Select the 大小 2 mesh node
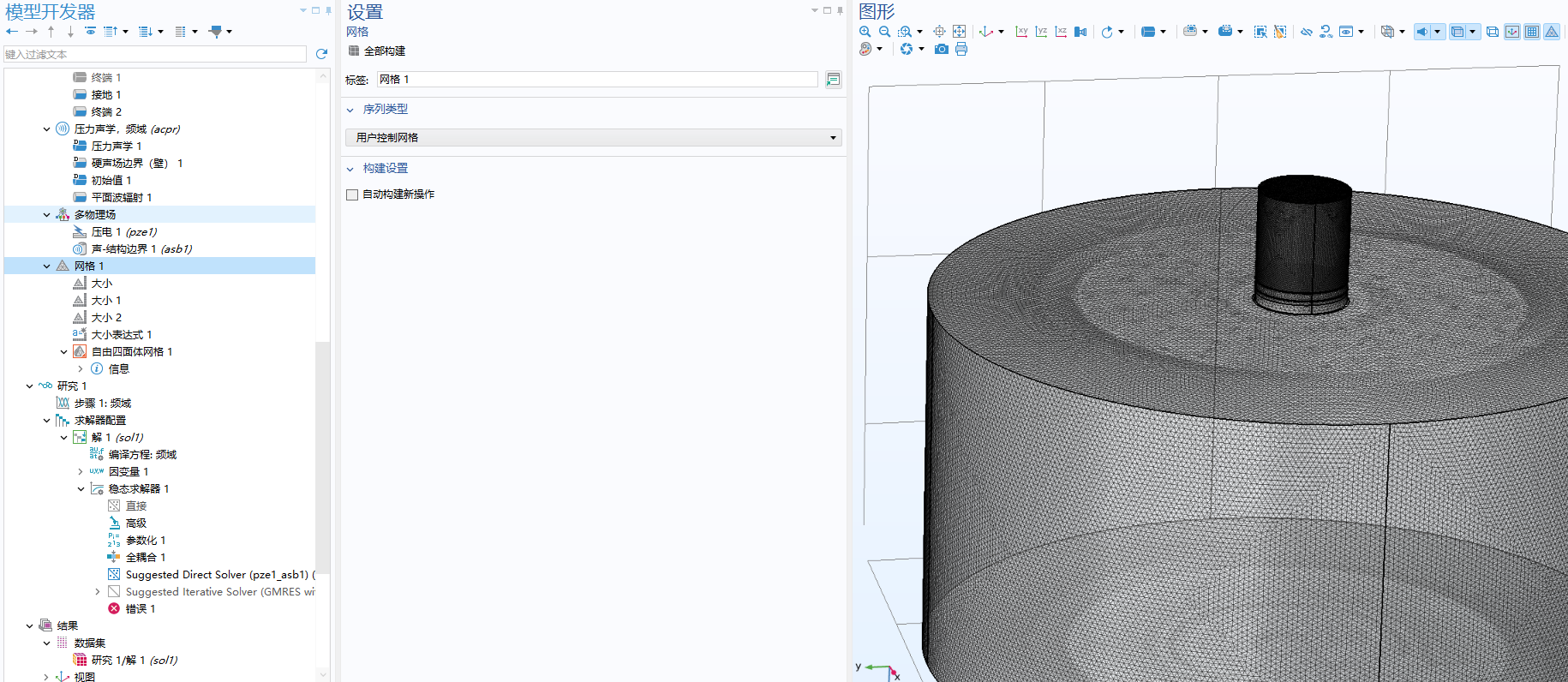The image size is (1568, 682). coord(106,318)
